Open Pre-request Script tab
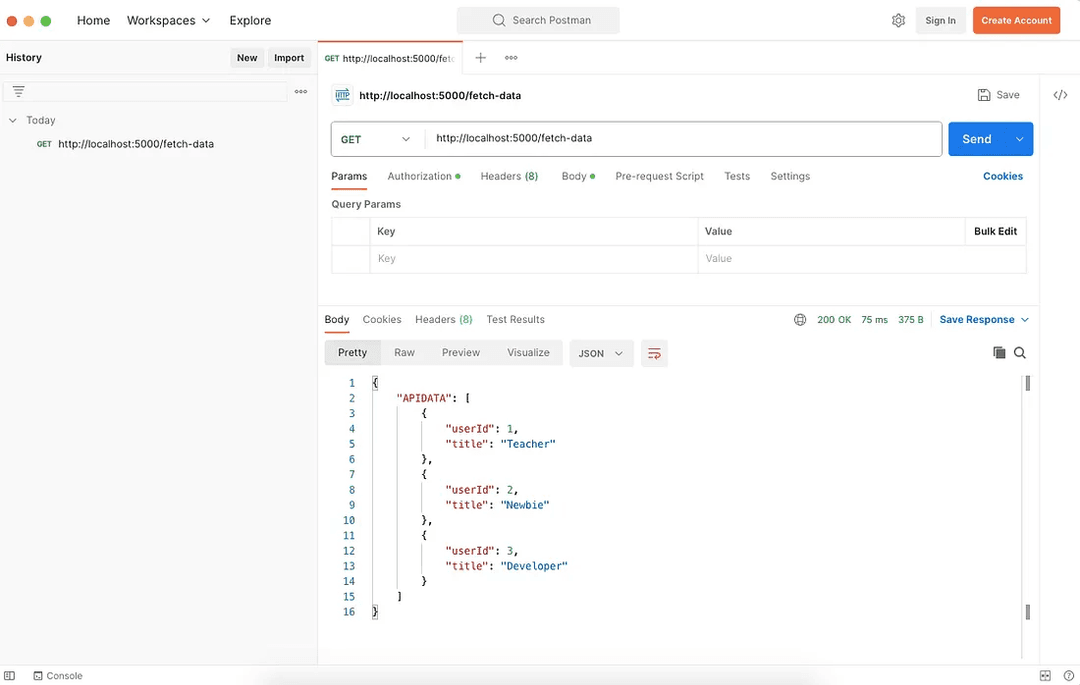 pyautogui.click(x=659, y=176)
